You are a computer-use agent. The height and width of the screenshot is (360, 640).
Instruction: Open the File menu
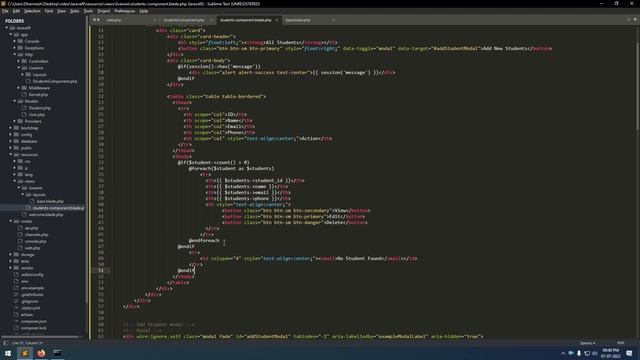[5, 11]
